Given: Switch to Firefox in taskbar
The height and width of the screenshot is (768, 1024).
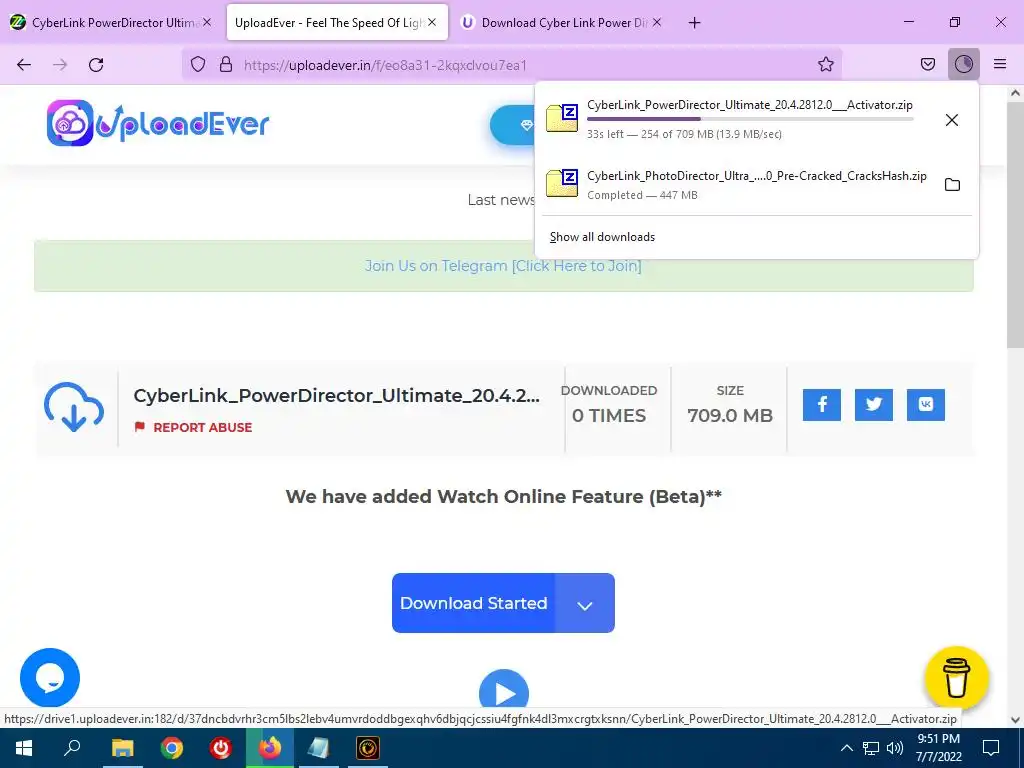Looking at the screenshot, I should (x=270, y=748).
